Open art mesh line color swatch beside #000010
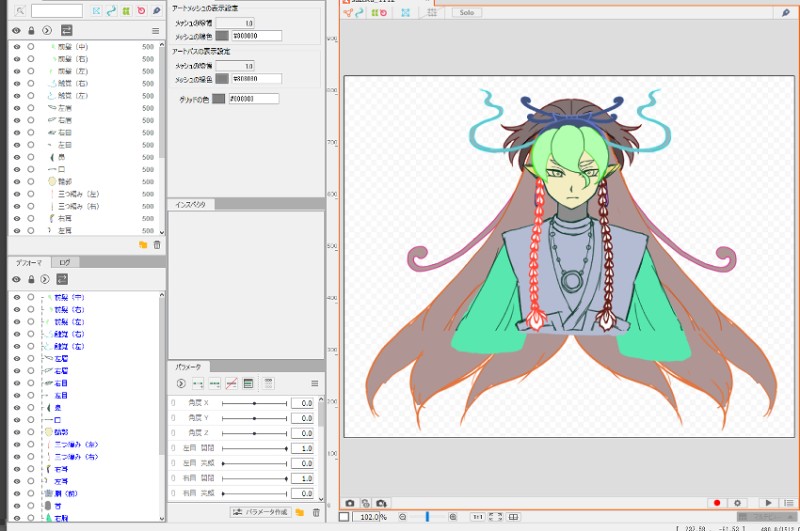This screenshot has width=800, height=531. pos(222,36)
